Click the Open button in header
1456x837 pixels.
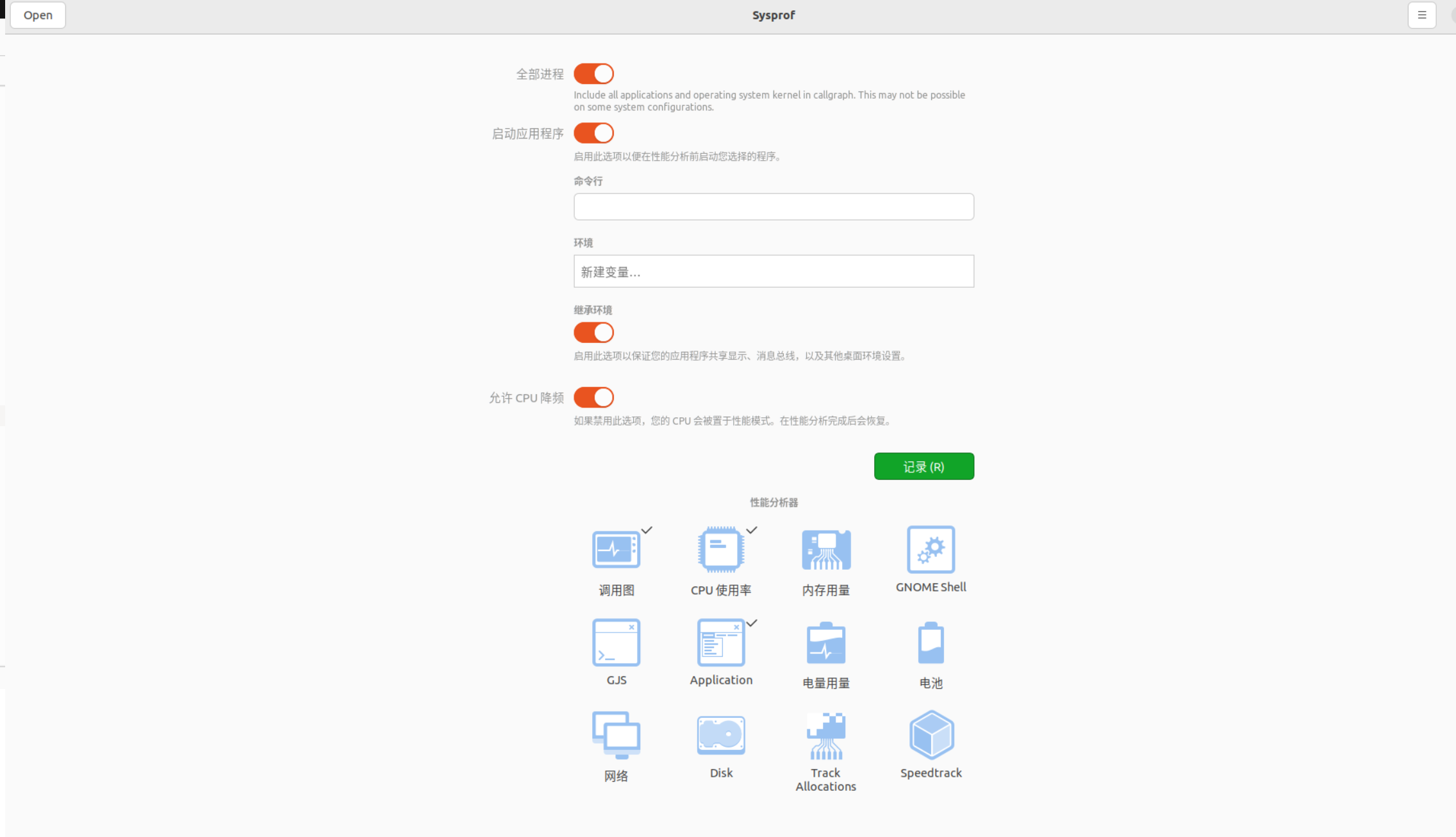[38, 15]
